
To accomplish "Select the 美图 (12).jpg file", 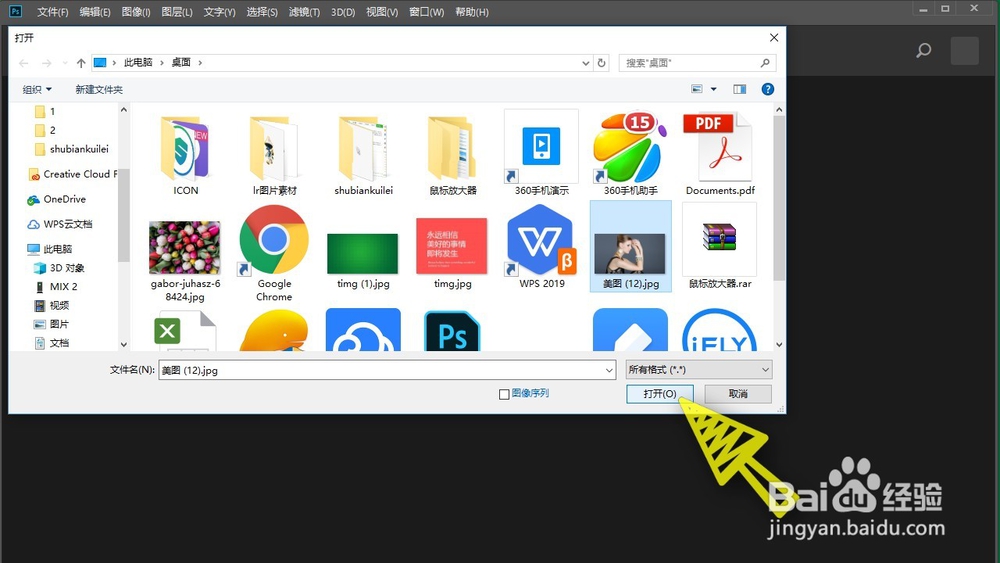I will pos(631,247).
